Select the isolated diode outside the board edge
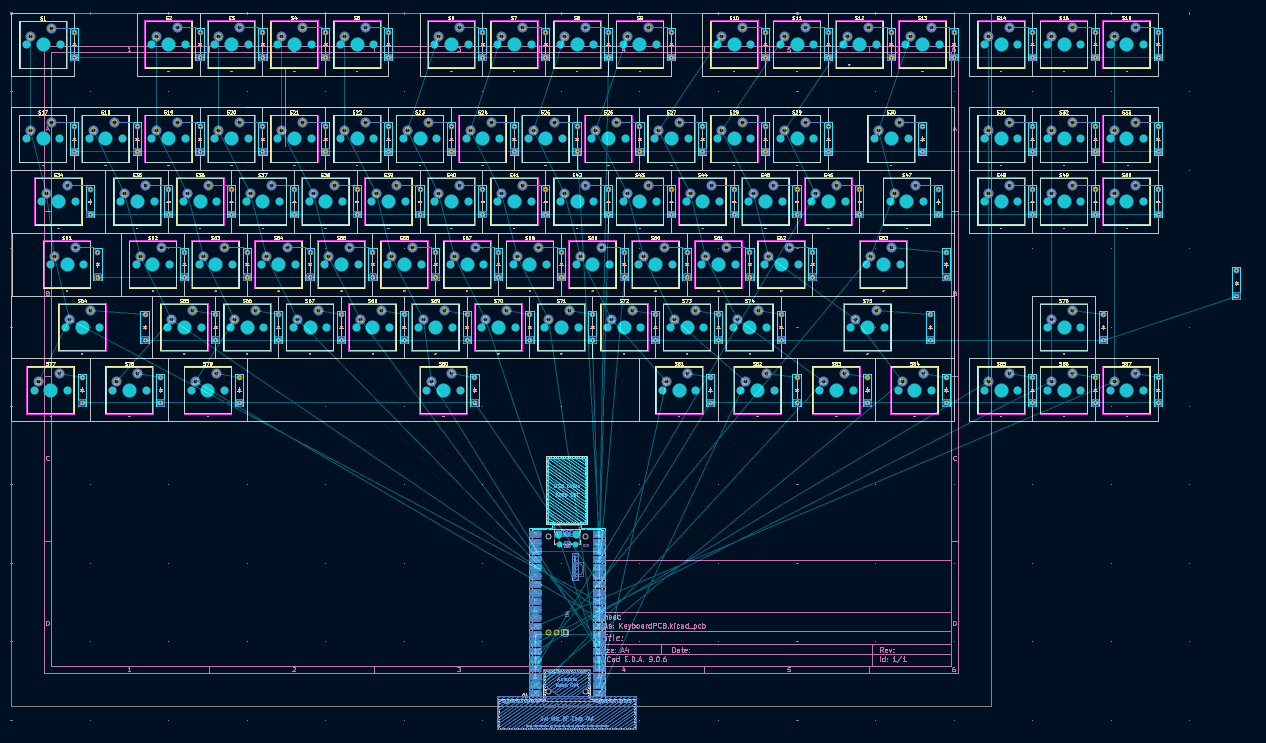The width and height of the screenshot is (1266, 743). (1236, 283)
